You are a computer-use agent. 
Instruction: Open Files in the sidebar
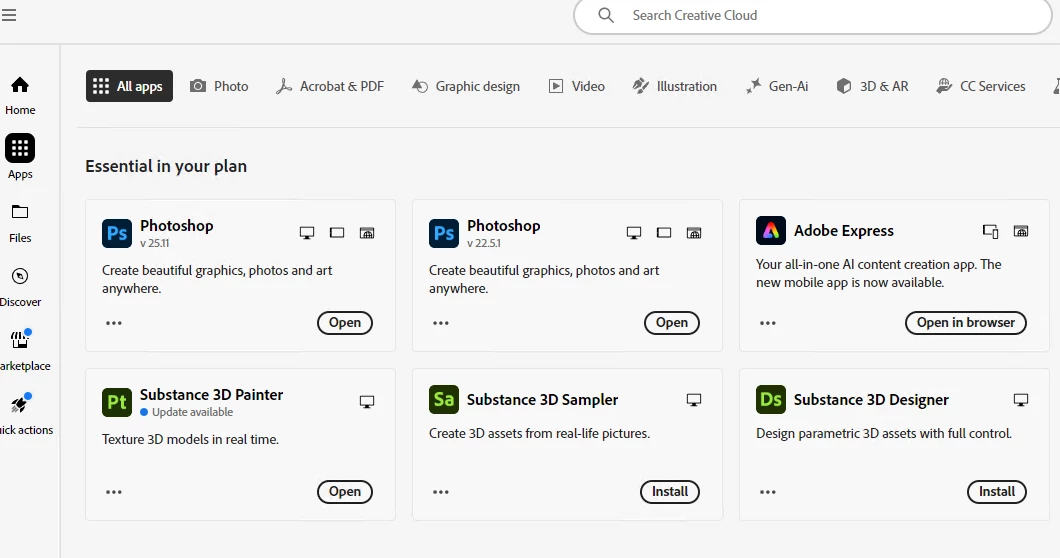tap(20, 223)
